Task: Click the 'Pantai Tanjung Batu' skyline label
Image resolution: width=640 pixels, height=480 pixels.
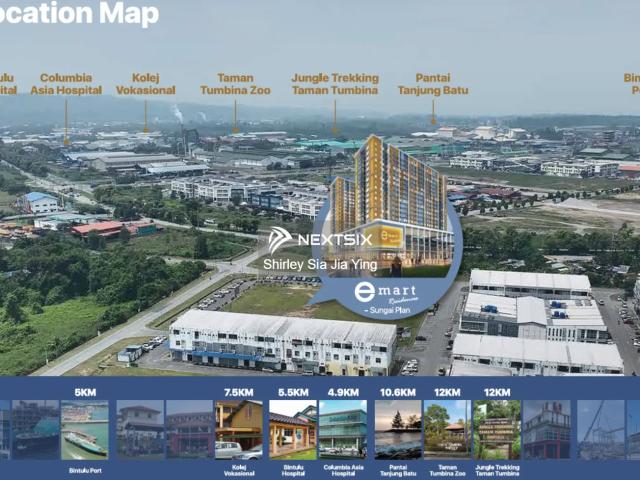Action: pyautogui.click(x=433, y=84)
